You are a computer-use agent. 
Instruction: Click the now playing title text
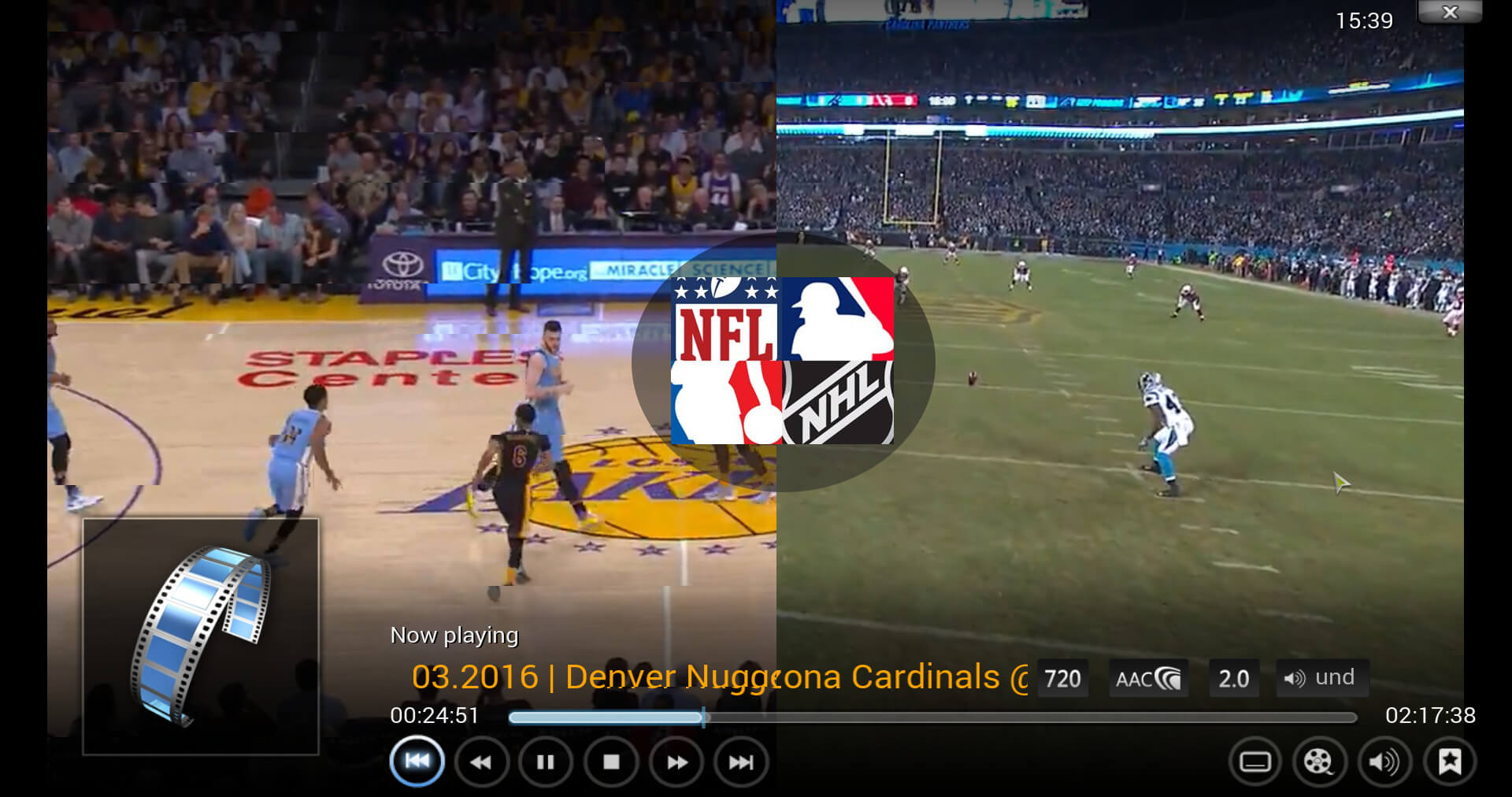(720, 677)
